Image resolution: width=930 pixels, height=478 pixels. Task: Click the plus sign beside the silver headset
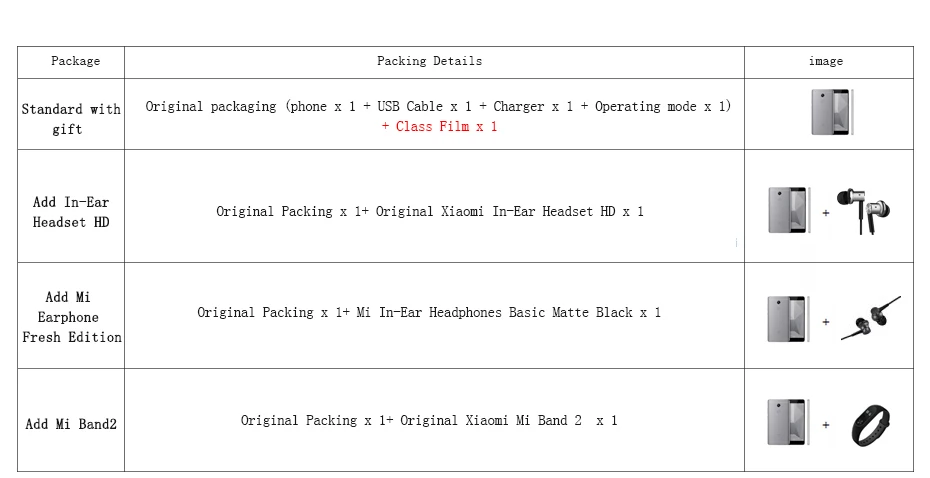(x=826, y=213)
